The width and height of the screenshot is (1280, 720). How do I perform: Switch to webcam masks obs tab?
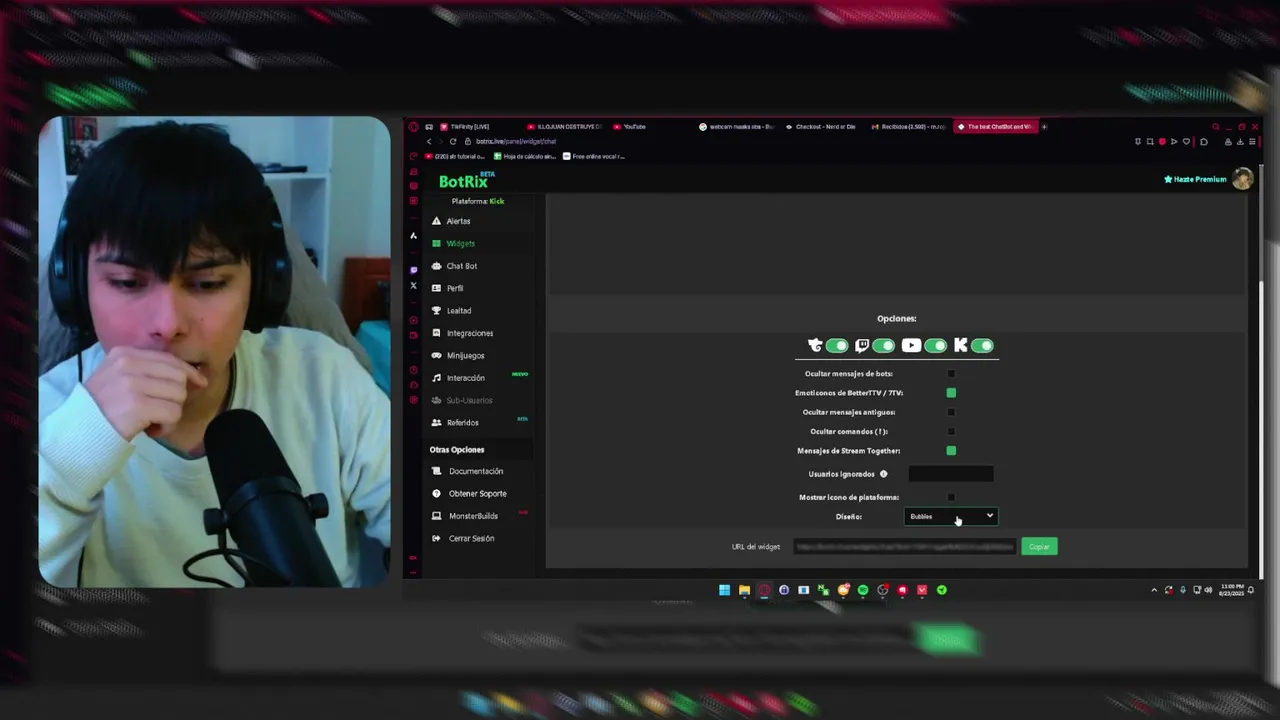(x=737, y=127)
